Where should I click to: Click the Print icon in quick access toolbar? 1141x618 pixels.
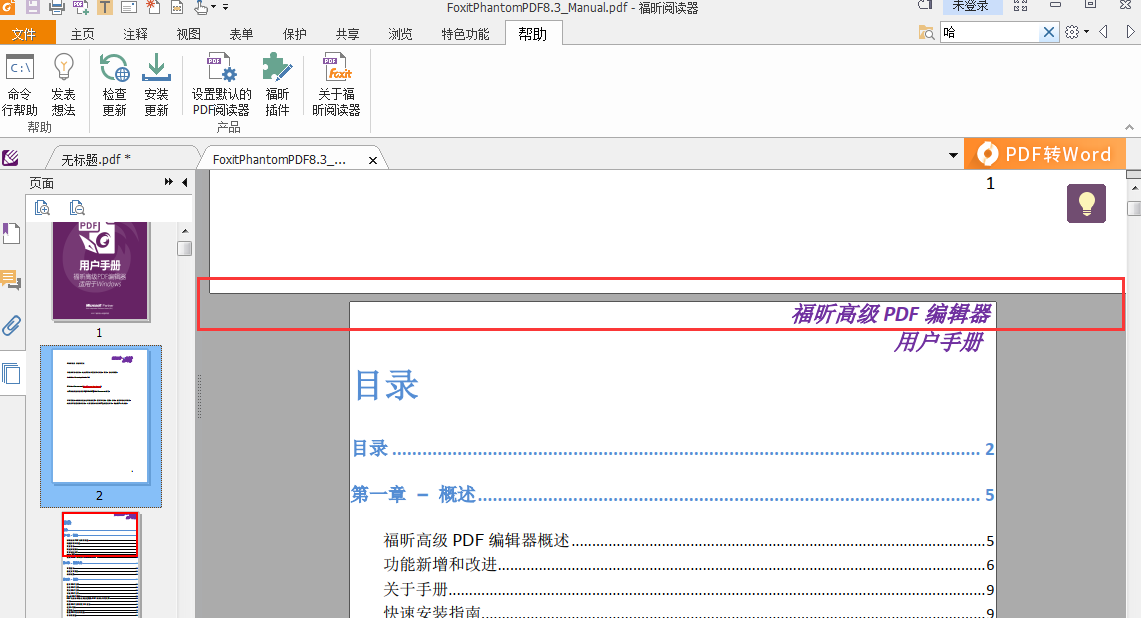click(57, 7)
